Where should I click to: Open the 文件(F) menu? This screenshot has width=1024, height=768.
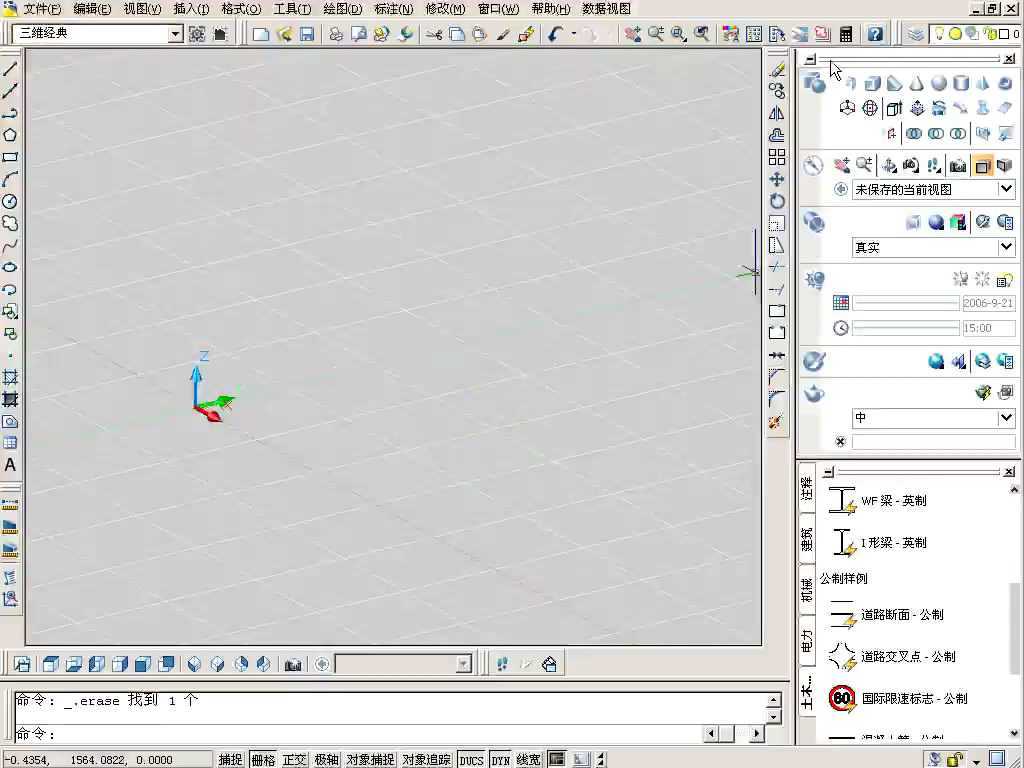(x=42, y=9)
